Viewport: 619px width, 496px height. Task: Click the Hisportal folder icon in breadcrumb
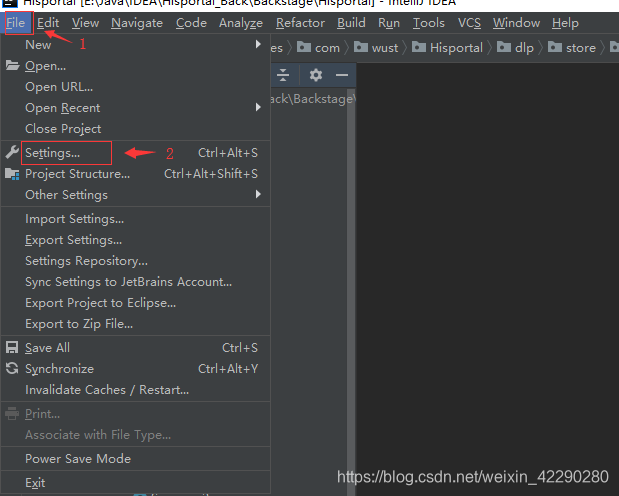tap(419, 47)
